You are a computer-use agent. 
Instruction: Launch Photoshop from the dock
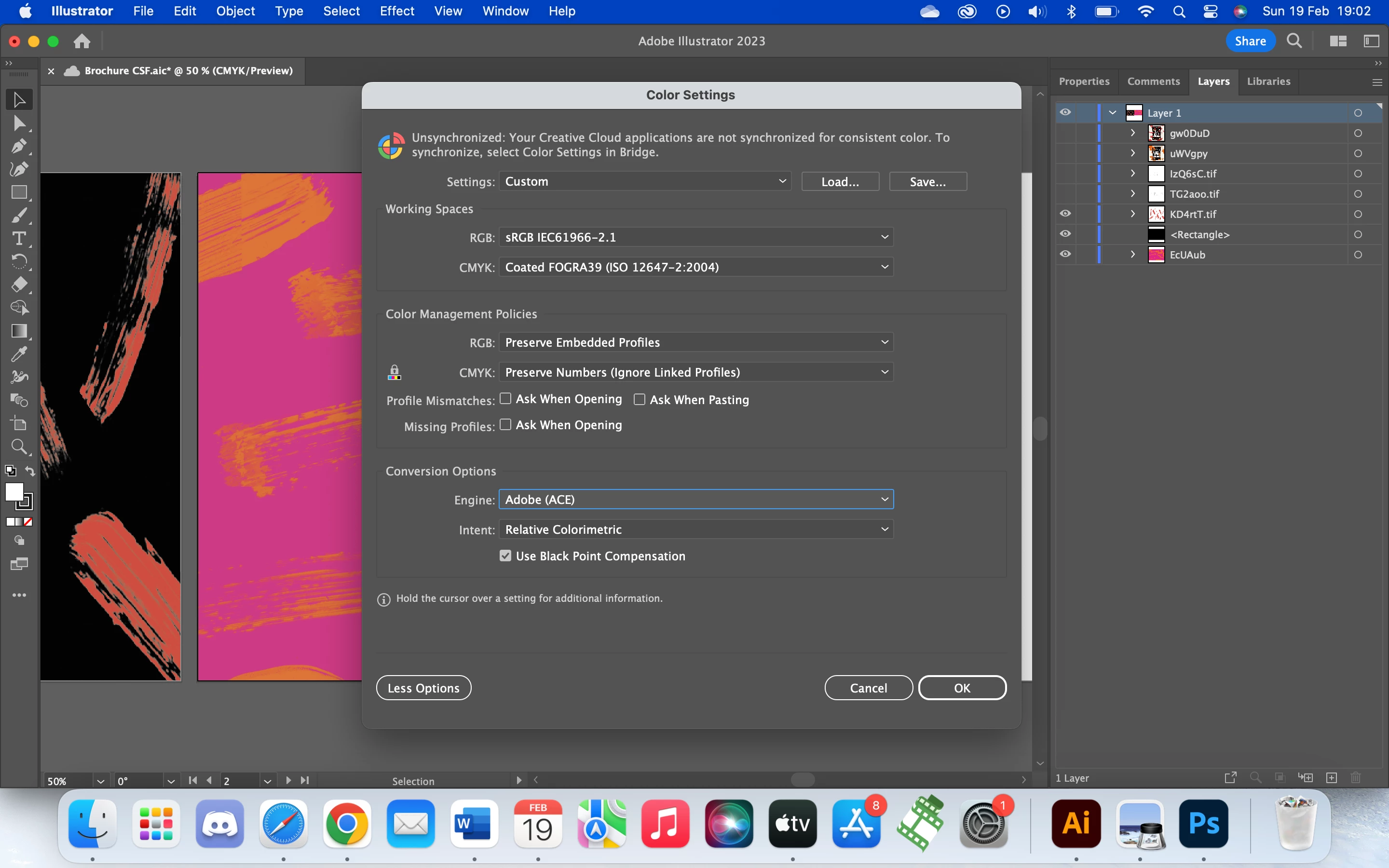(1204, 824)
